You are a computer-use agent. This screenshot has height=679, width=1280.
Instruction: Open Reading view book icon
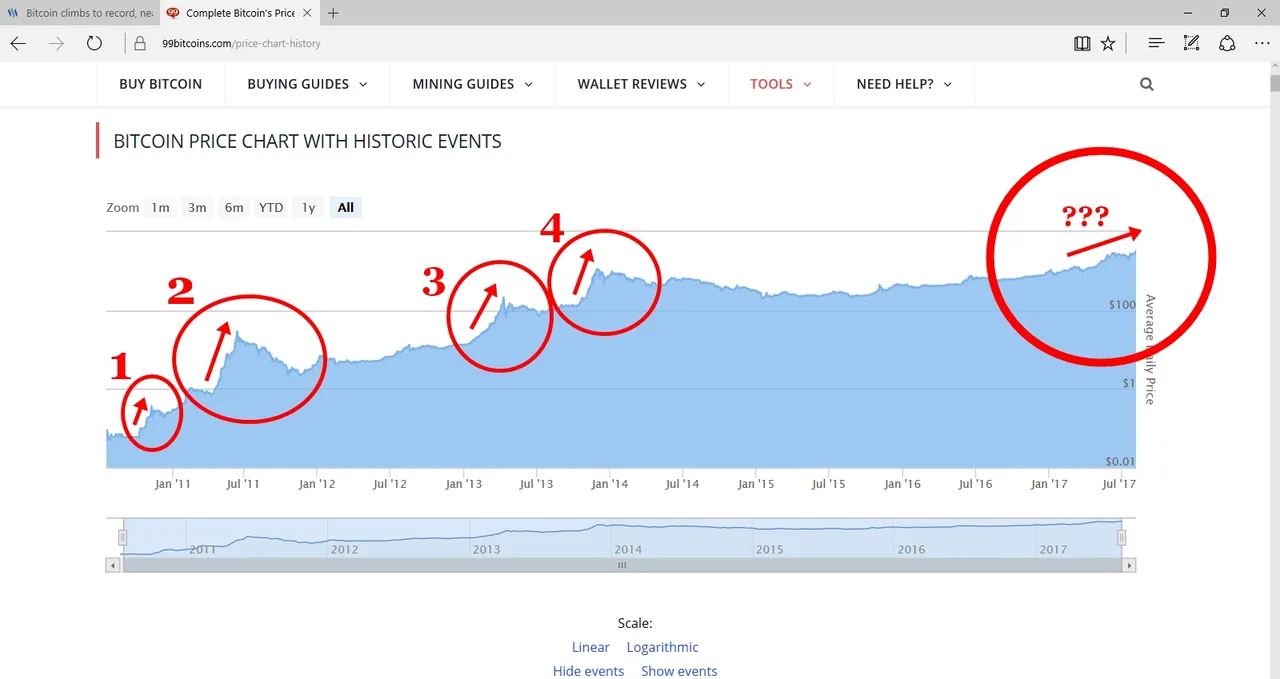click(1082, 43)
